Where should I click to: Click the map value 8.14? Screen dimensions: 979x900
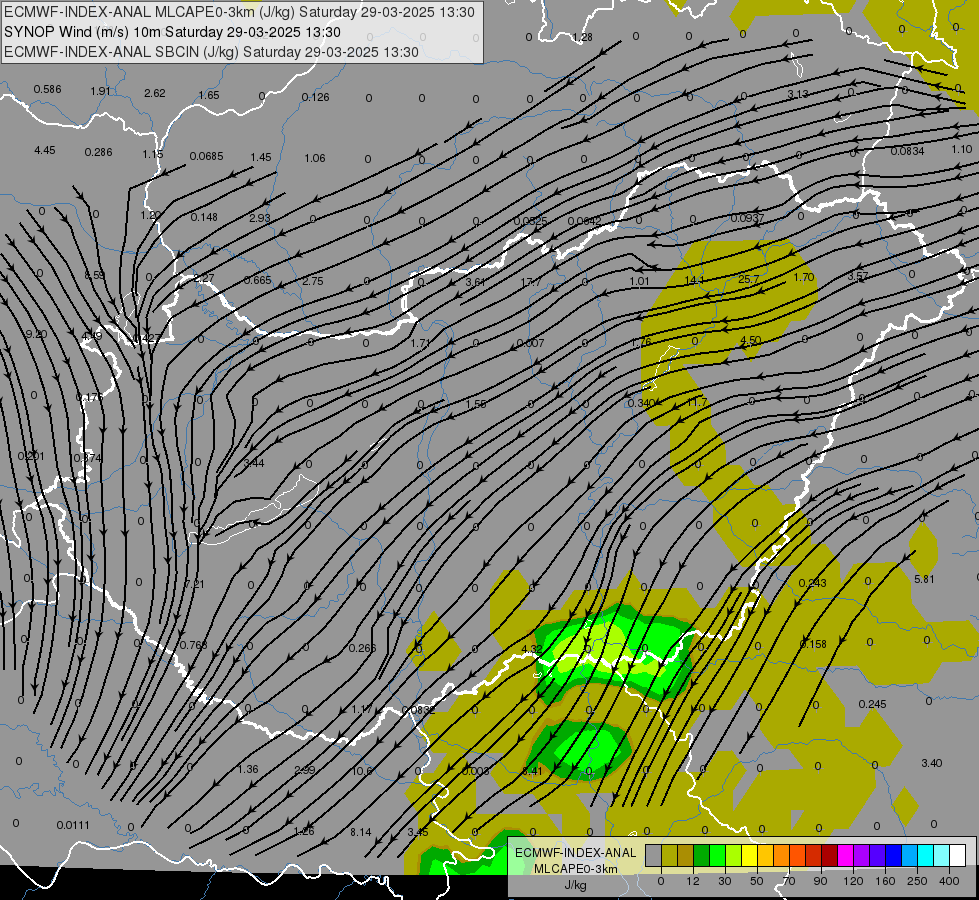point(360,832)
